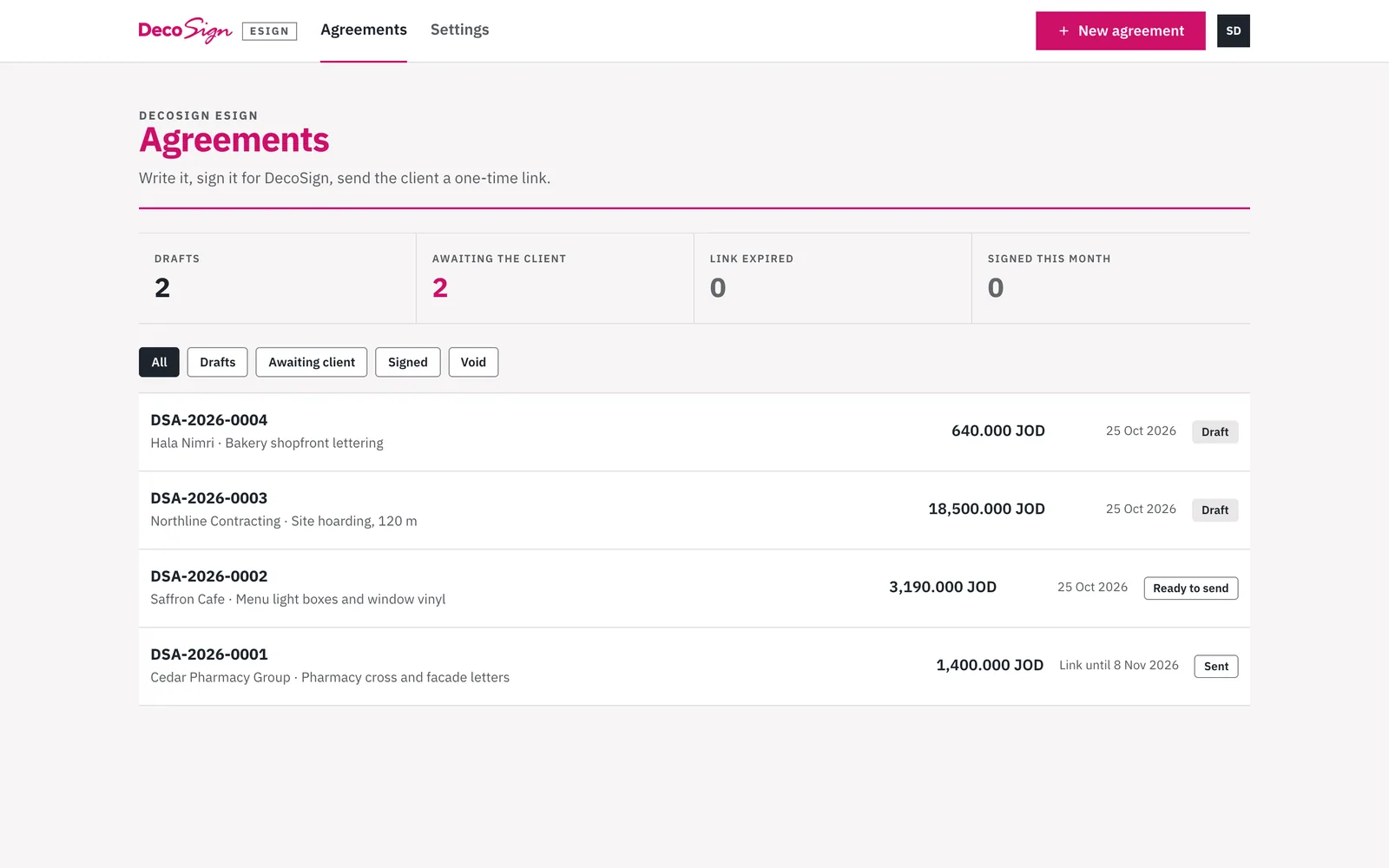The height and width of the screenshot is (868, 1389).
Task: Click 'Hala Nimri · Bakery shopfront lettering'
Action: coord(267,443)
